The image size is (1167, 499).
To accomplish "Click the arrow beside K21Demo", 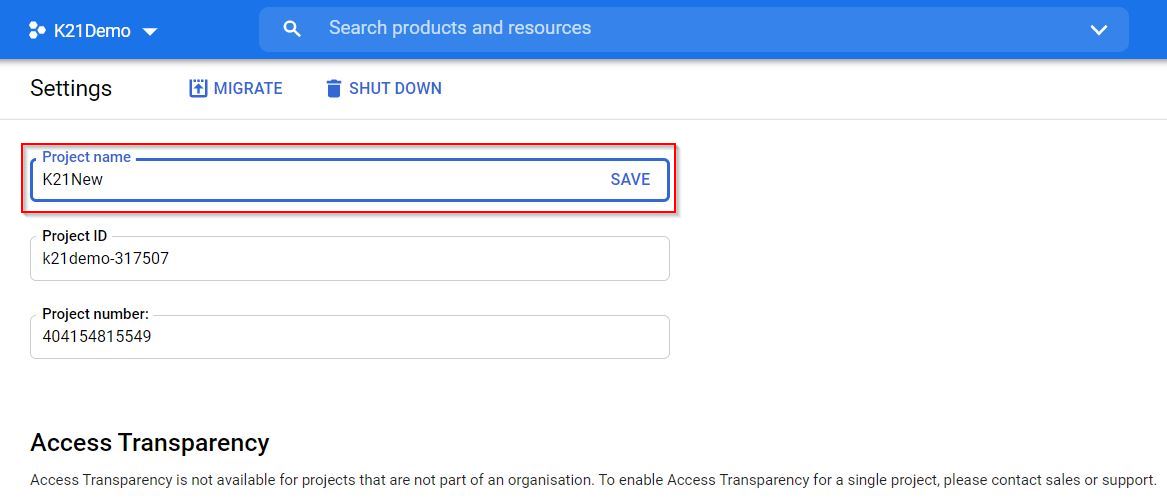I will click(150, 31).
